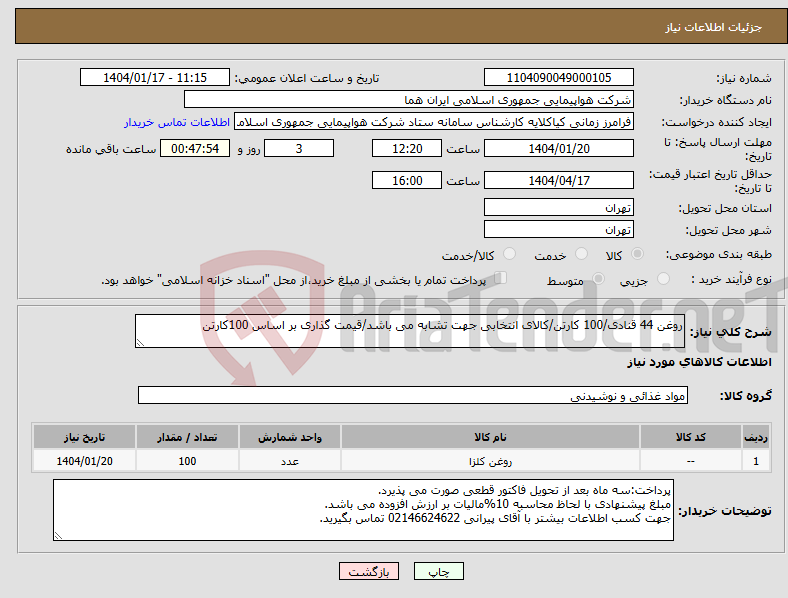Click the resize handle of the description textarea
Screen dimensions: 788x598
tap(140, 343)
